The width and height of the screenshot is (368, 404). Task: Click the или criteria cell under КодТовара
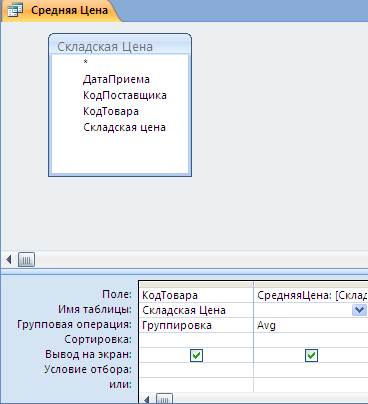[x=196, y=385]
